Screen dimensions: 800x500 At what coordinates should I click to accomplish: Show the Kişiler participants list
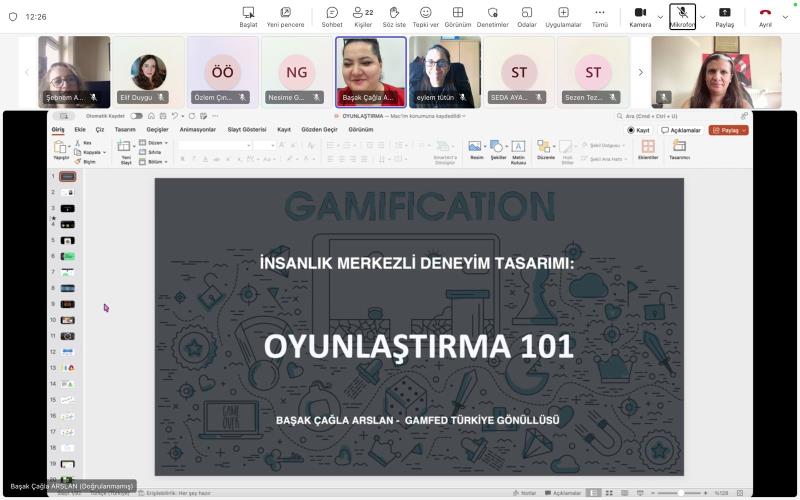363,16
